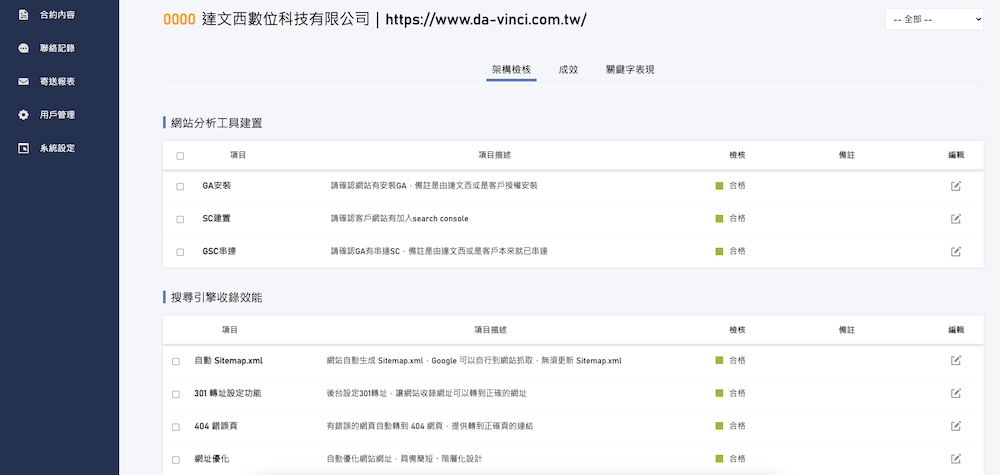Image resolution: width=1000 pixels, height=475 pixels.
Task: Click the green 合格 swatch for GA安裝
Action: pyautogui.click(x=719, y=186)
